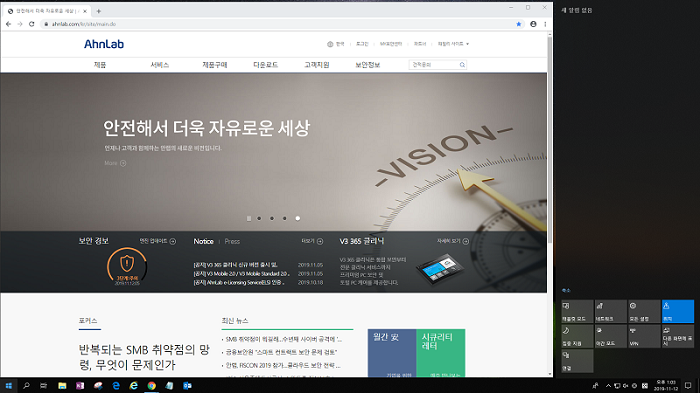Open the 보안정보 main menu item
This screenshot has width=700, height=393.
pos(367,65)
